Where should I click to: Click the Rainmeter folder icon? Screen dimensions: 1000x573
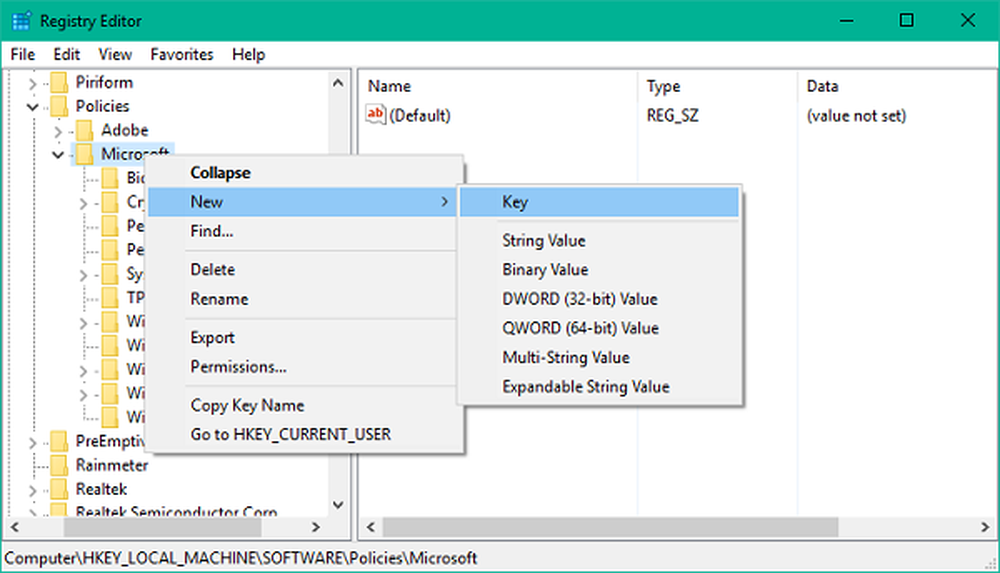59,465
